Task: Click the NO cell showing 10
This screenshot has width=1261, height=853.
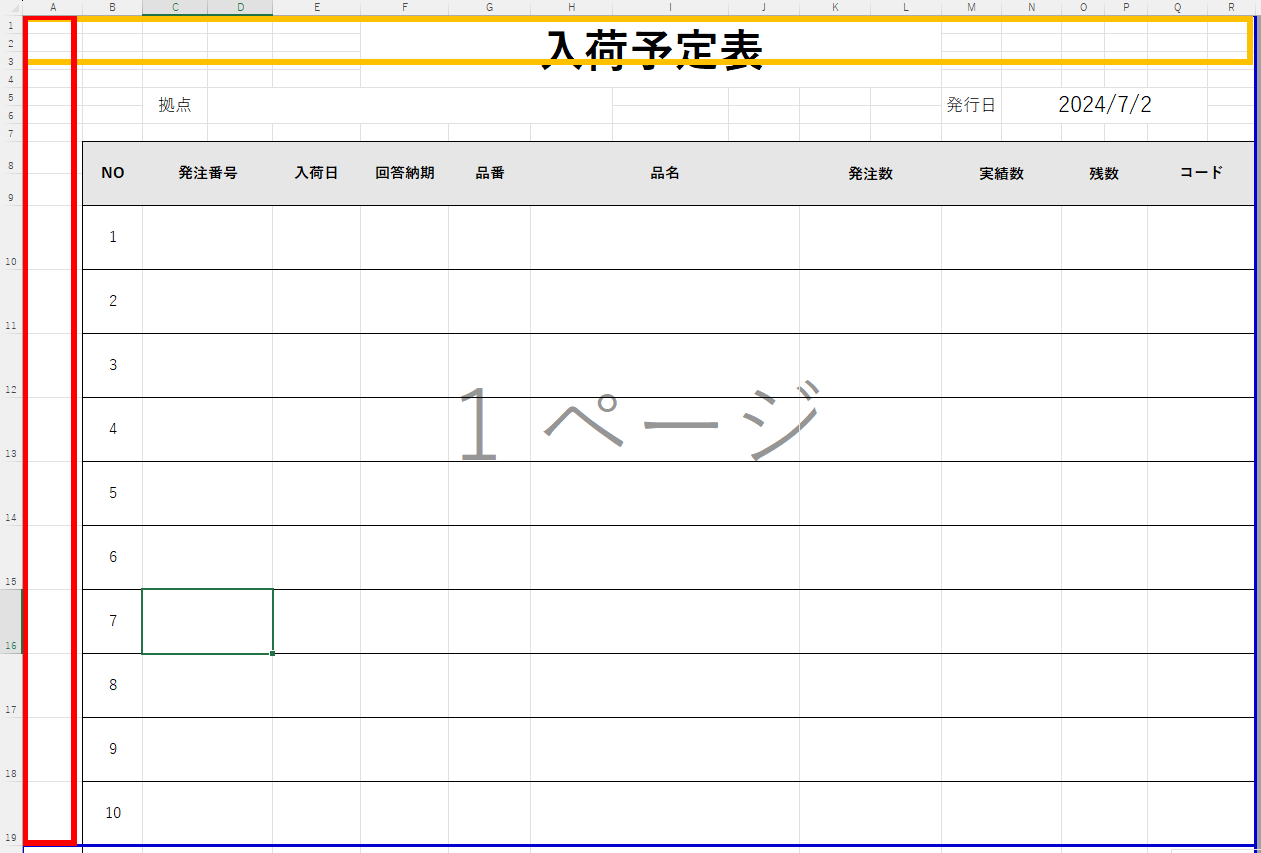Action: point(113,813)
